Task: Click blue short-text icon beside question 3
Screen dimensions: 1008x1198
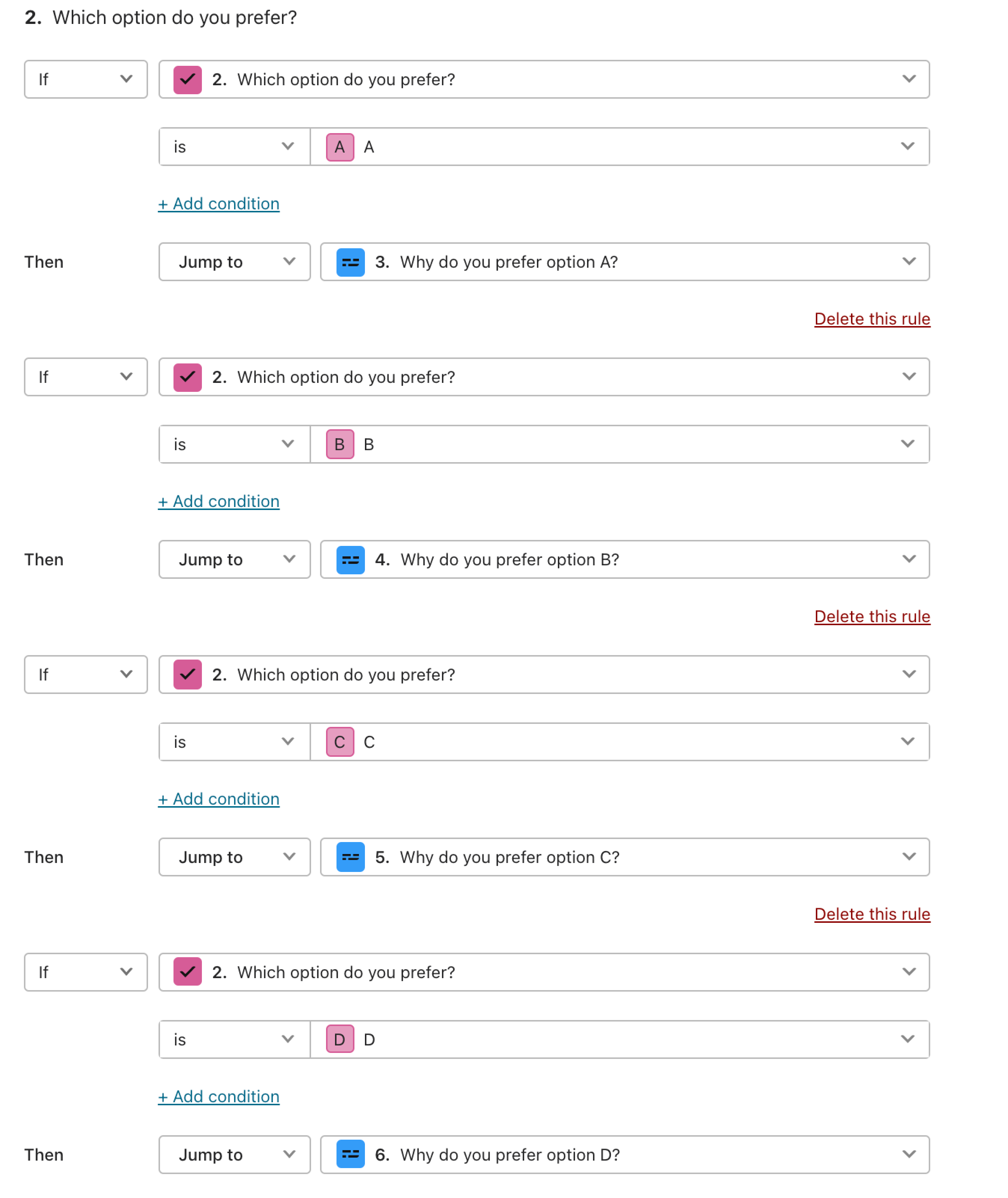Action: pyautogui.click(x=350, y=262)
